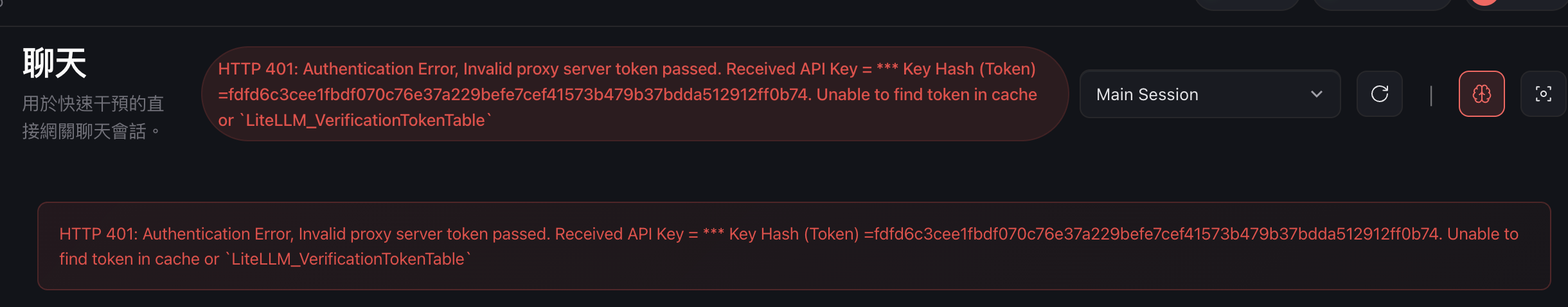Click the leftmost pill button at top edge
This screenshot has height=307, width=1568.
[1247, 4]
